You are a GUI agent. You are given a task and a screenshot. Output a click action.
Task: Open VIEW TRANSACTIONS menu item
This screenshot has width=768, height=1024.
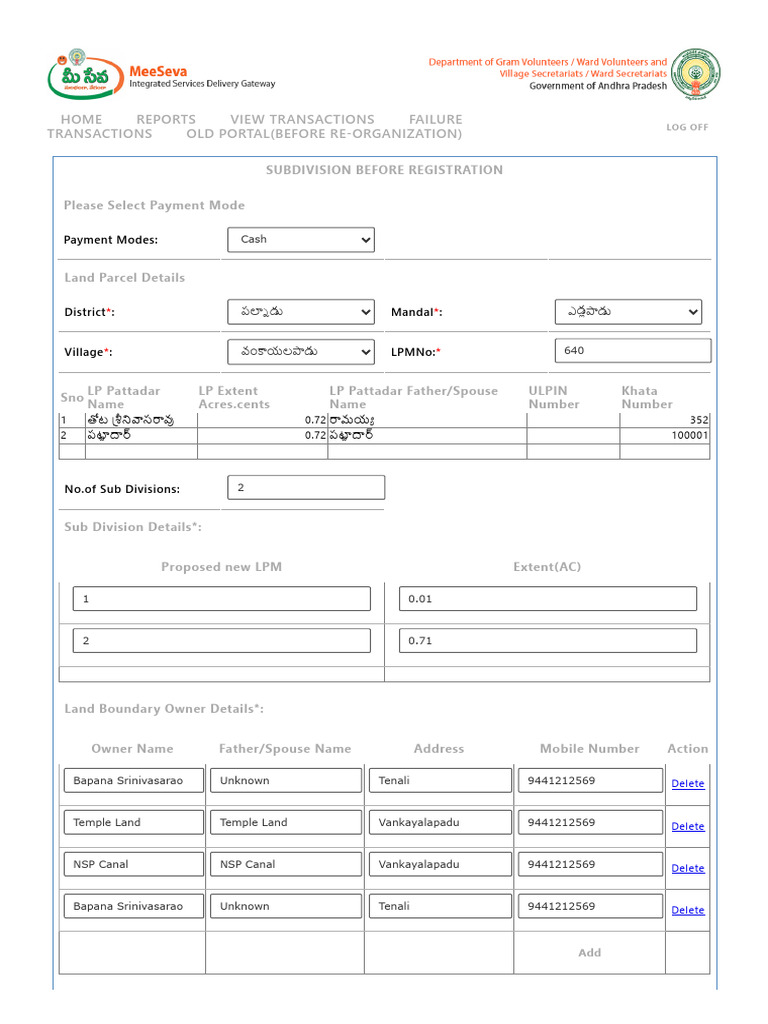(302, 120)
